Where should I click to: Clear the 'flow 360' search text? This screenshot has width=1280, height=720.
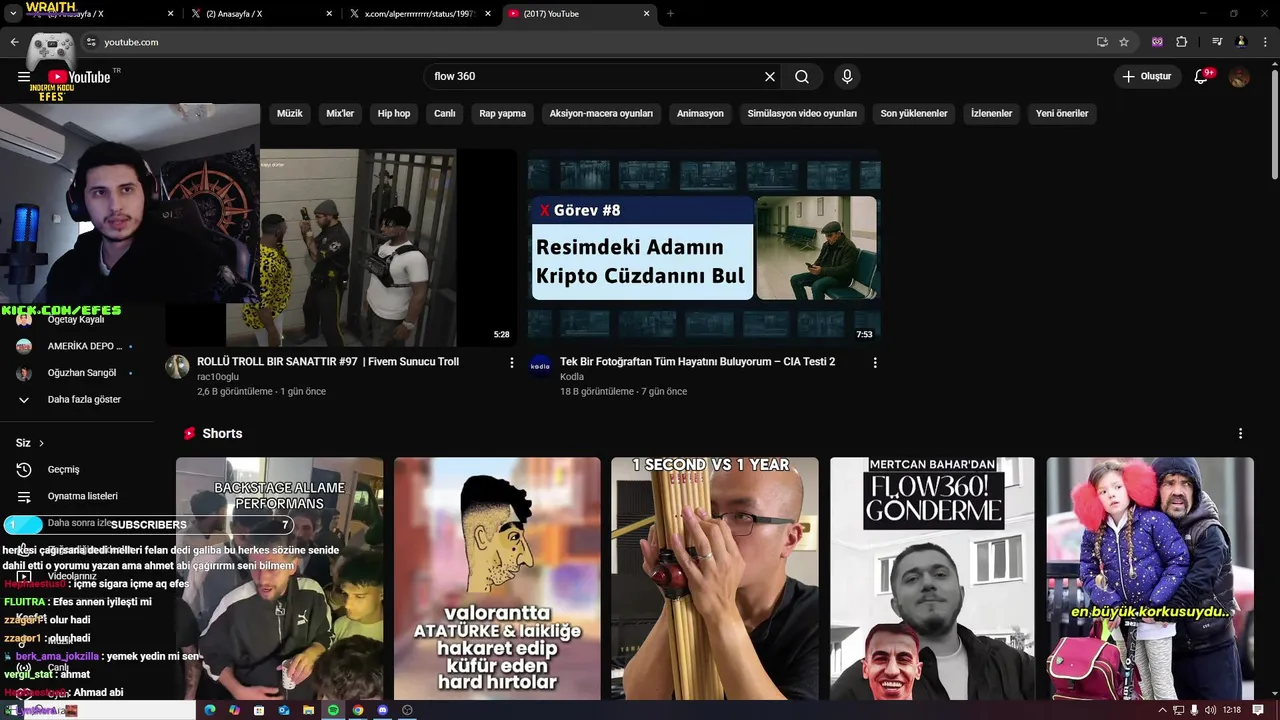(x=770, y=77)
